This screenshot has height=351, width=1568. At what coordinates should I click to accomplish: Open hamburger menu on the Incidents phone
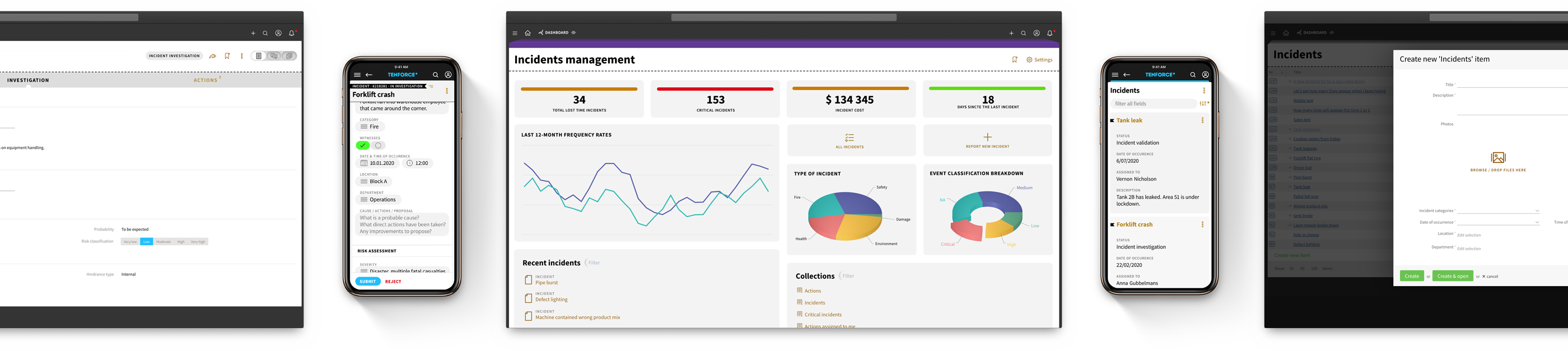[x=1114, y=75]
